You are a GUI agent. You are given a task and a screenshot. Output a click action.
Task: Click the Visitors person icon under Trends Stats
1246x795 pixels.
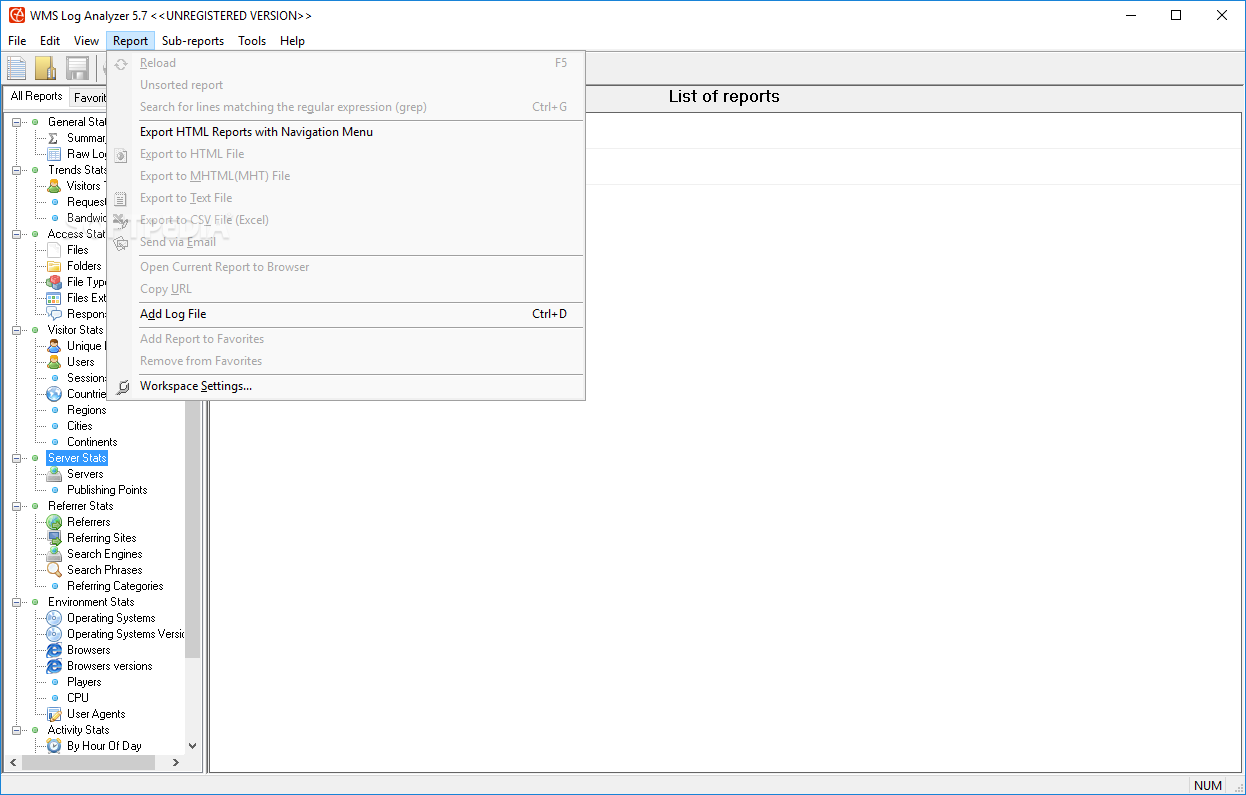point(54,186)
